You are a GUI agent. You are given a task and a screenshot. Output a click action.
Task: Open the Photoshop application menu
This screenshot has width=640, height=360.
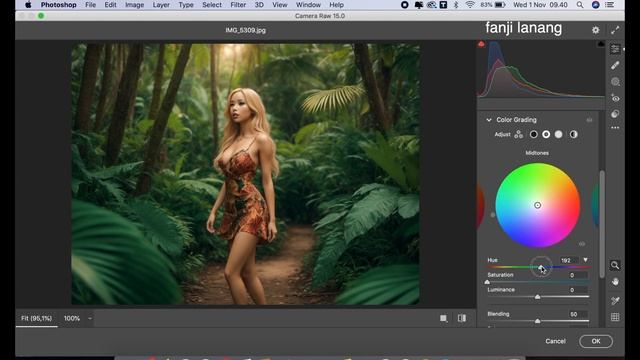point(58,5)
